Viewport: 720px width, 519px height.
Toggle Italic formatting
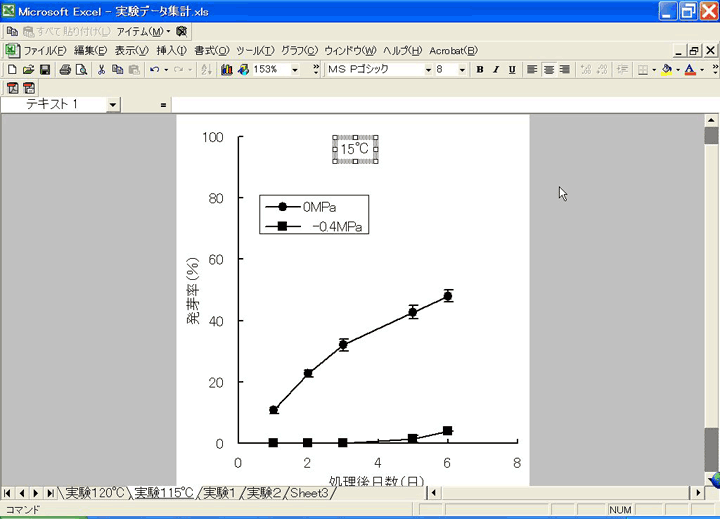click(496, 70)
